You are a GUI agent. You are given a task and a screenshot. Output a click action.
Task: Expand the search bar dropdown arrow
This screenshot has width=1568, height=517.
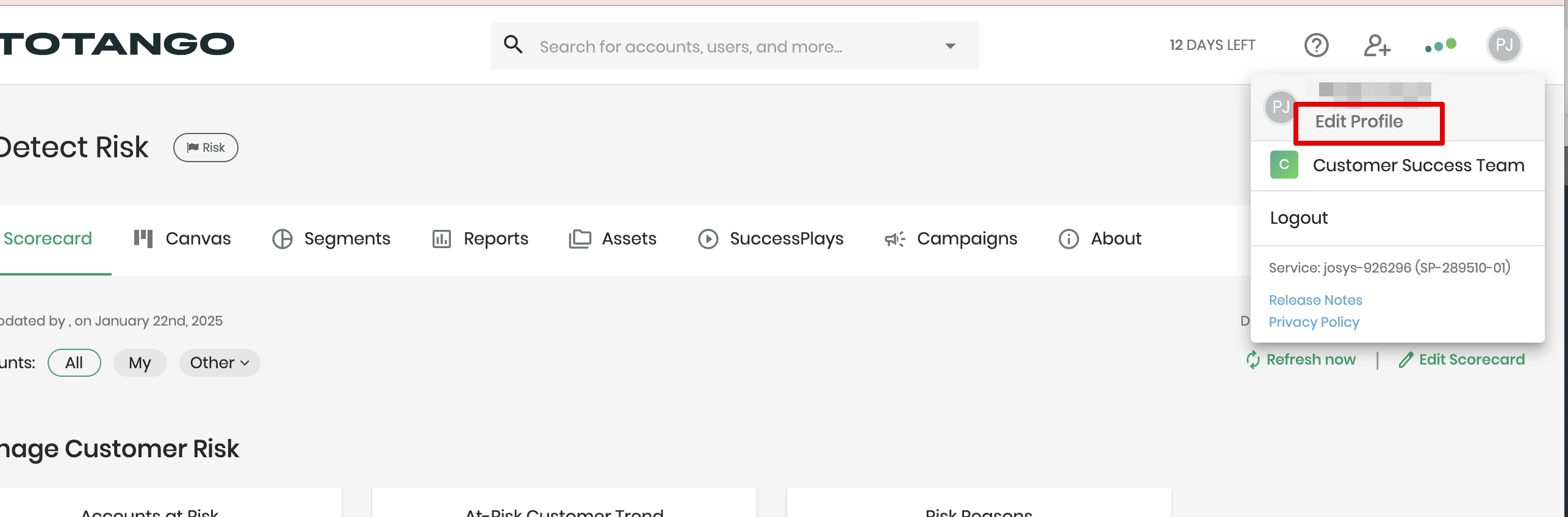coord(950,46)
